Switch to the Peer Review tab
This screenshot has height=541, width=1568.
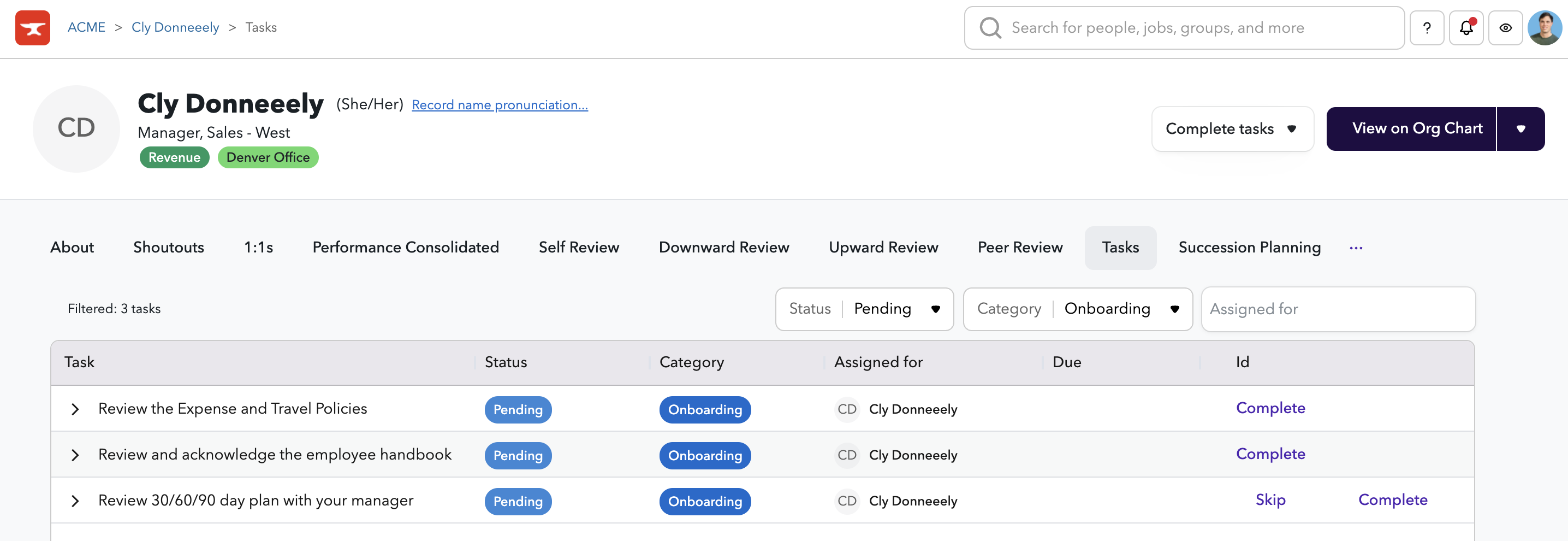[1019, 248]
